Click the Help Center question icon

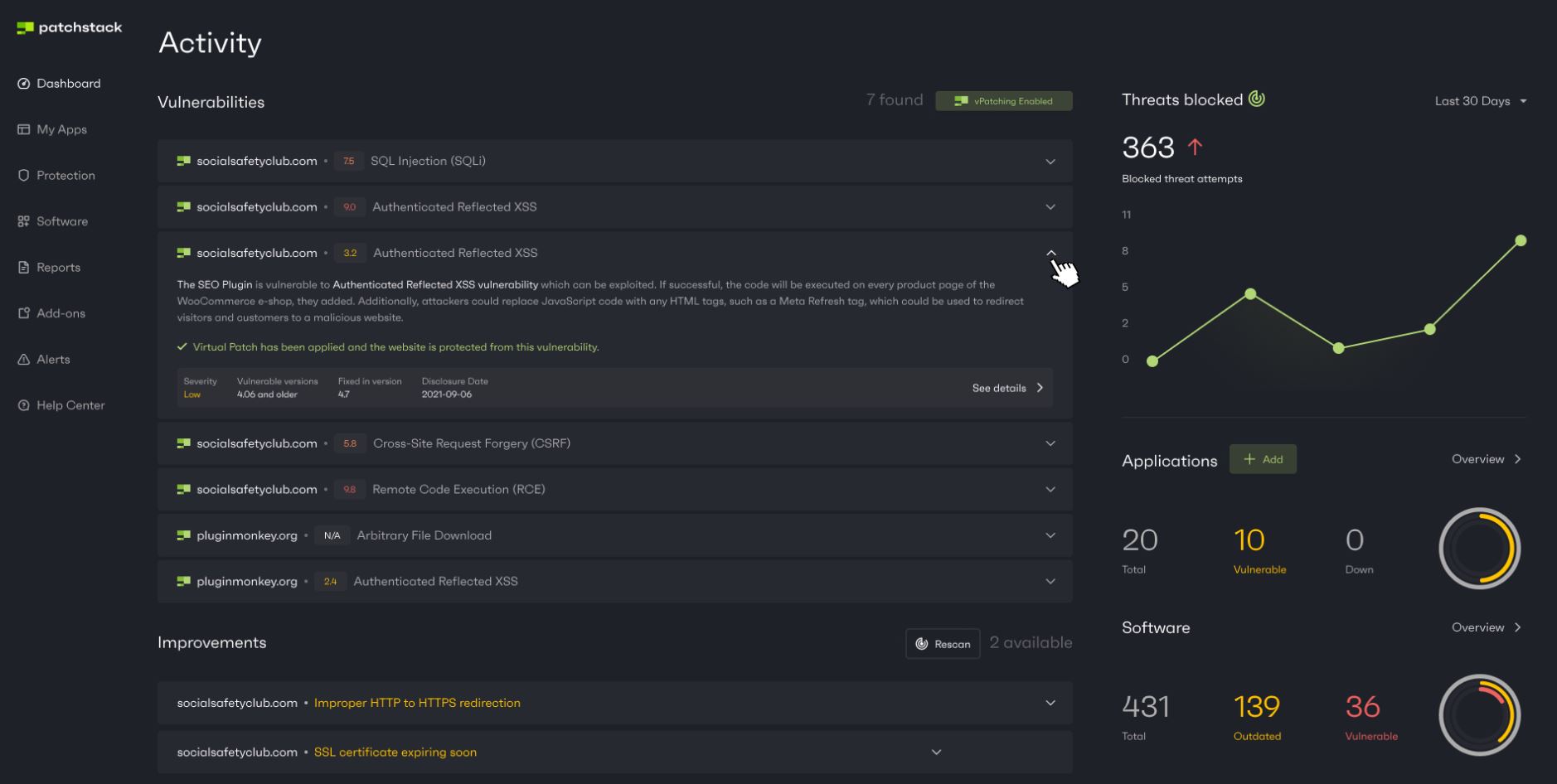point(23,405)
